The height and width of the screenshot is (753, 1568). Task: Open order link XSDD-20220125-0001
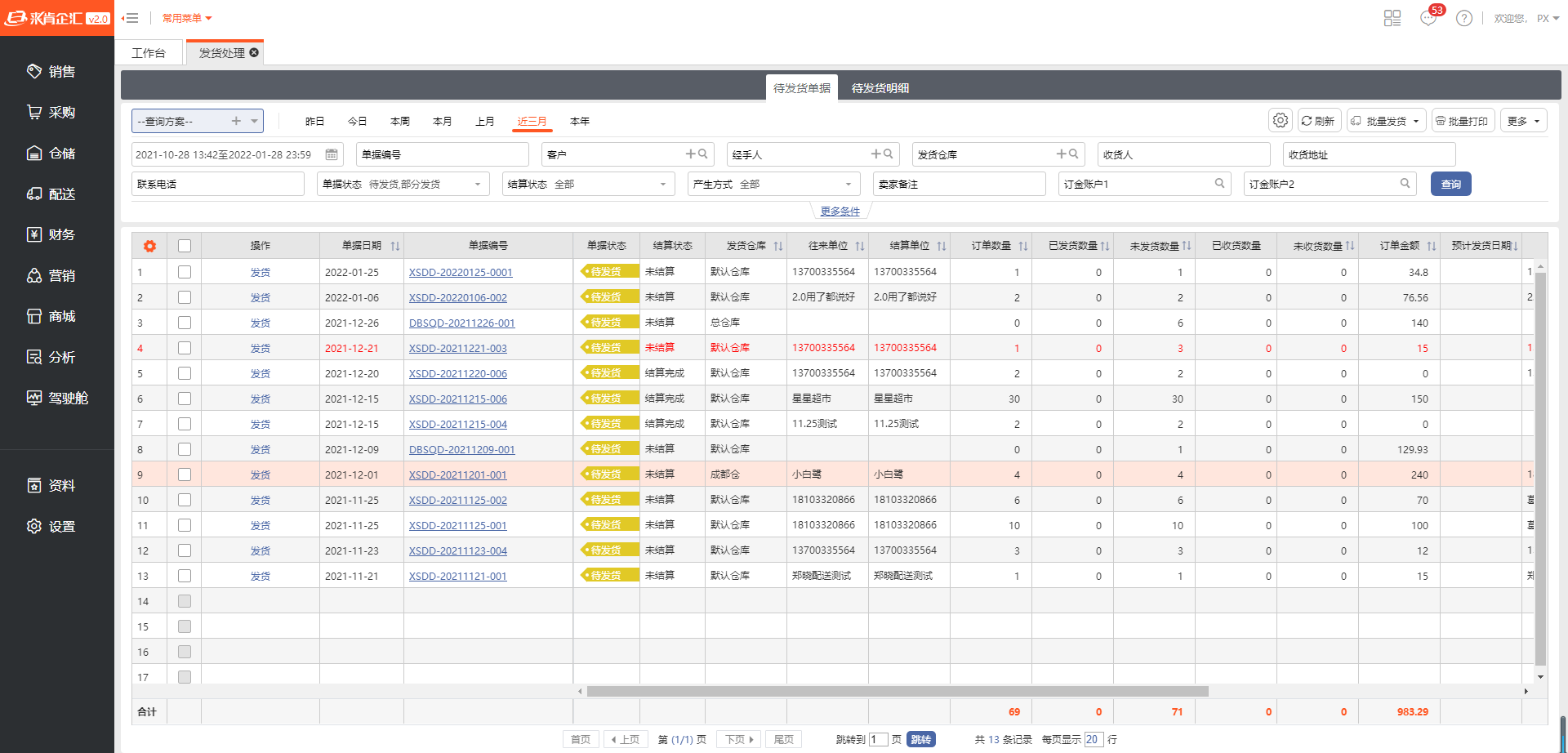pyautogui.click(x=461, y=272)
